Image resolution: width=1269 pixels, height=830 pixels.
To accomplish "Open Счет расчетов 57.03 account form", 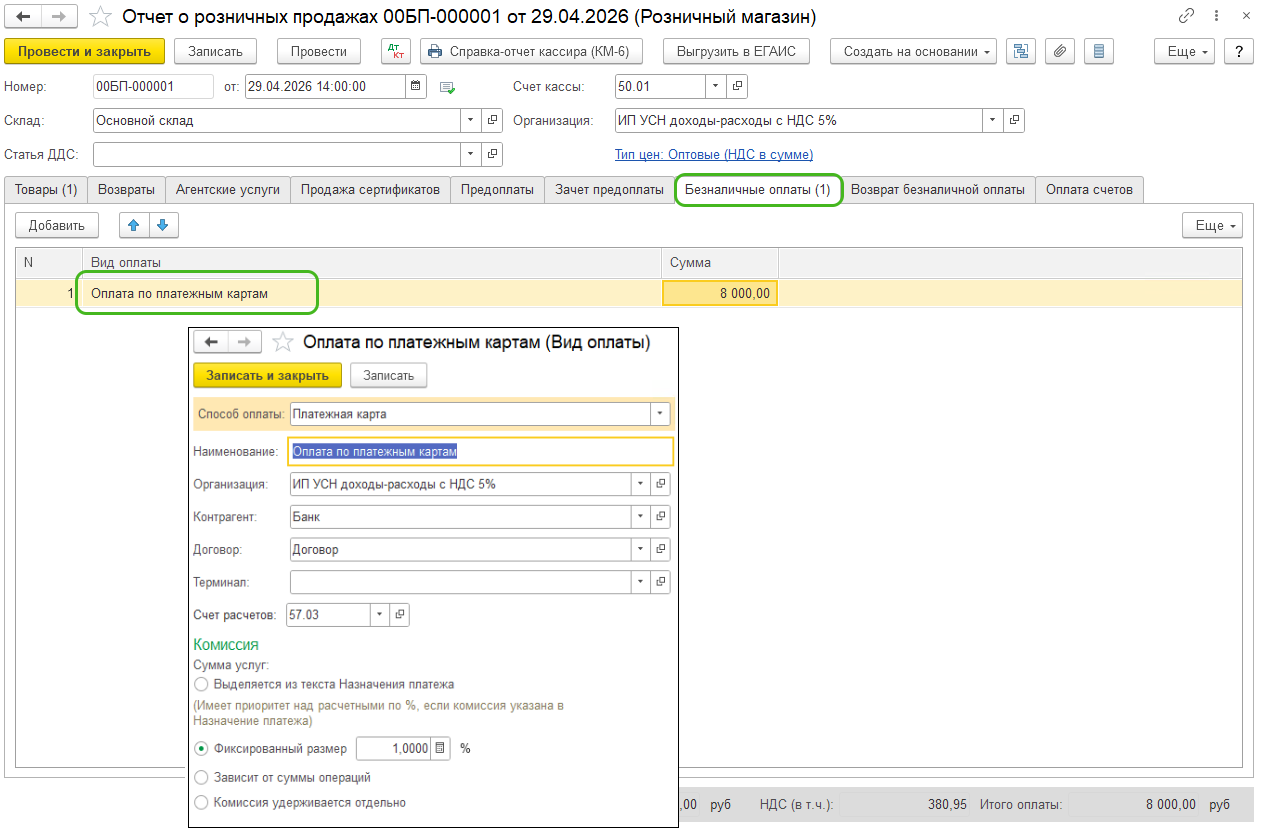I will tap(399, 614).
